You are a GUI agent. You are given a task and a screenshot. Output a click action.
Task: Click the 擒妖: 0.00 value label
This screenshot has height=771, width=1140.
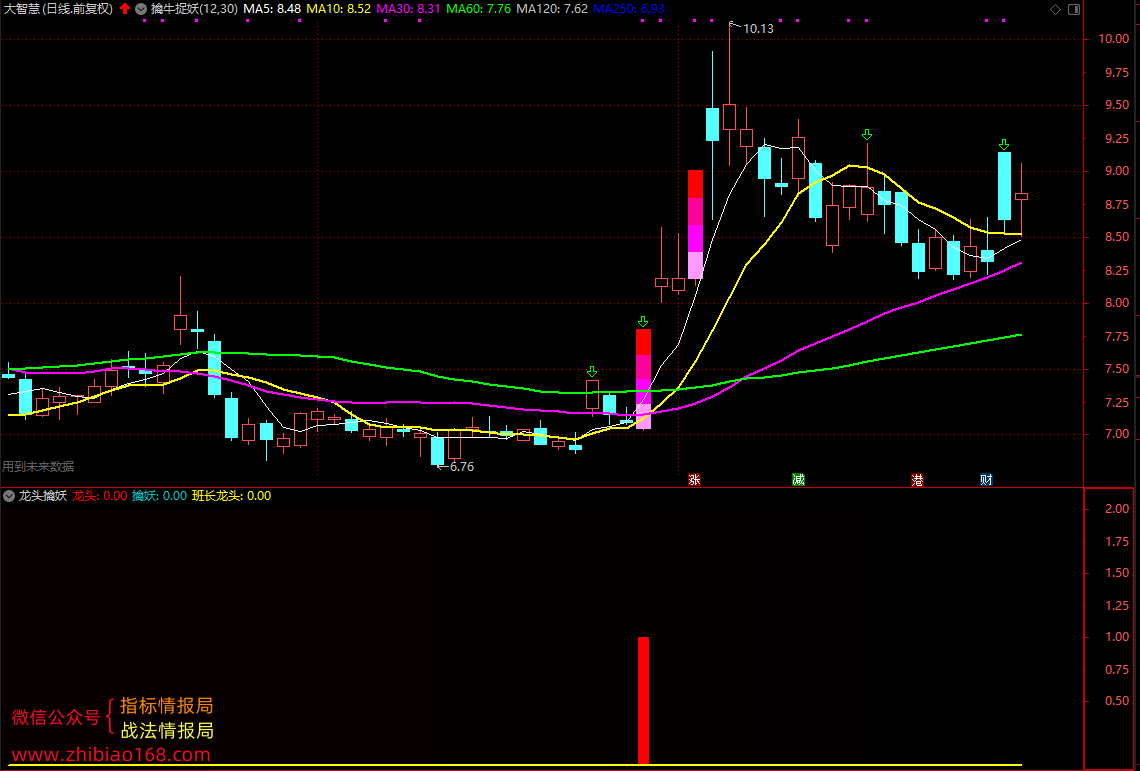click(159, 496)
